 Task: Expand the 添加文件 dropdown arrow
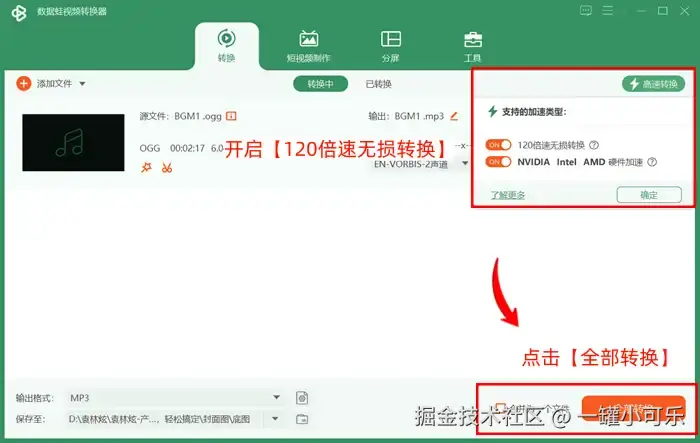tap(82, 84)
